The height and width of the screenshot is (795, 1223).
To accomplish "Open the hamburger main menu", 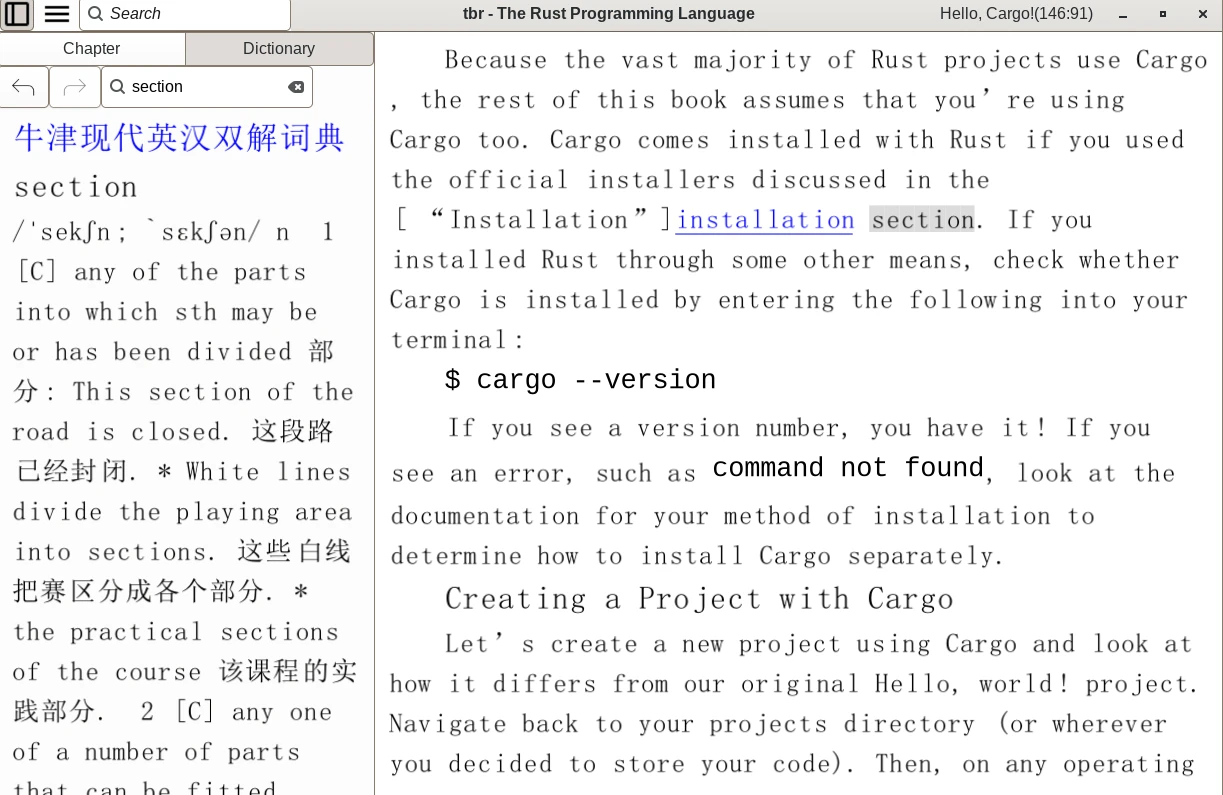I will [x=57, y=14].
